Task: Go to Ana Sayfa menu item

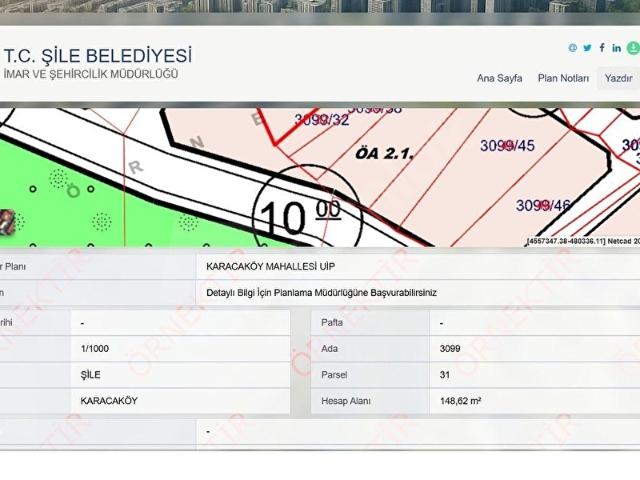Action: tap(500, 78)
